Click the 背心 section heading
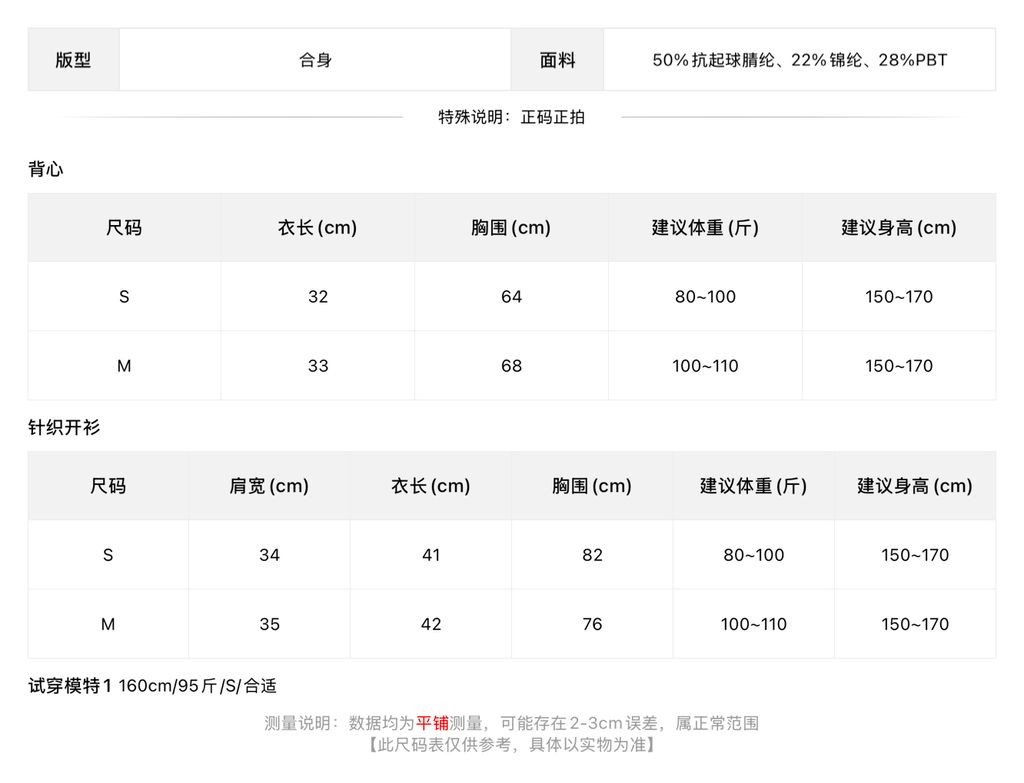This screenshot has width=1024, height=783. click(46, 169)
